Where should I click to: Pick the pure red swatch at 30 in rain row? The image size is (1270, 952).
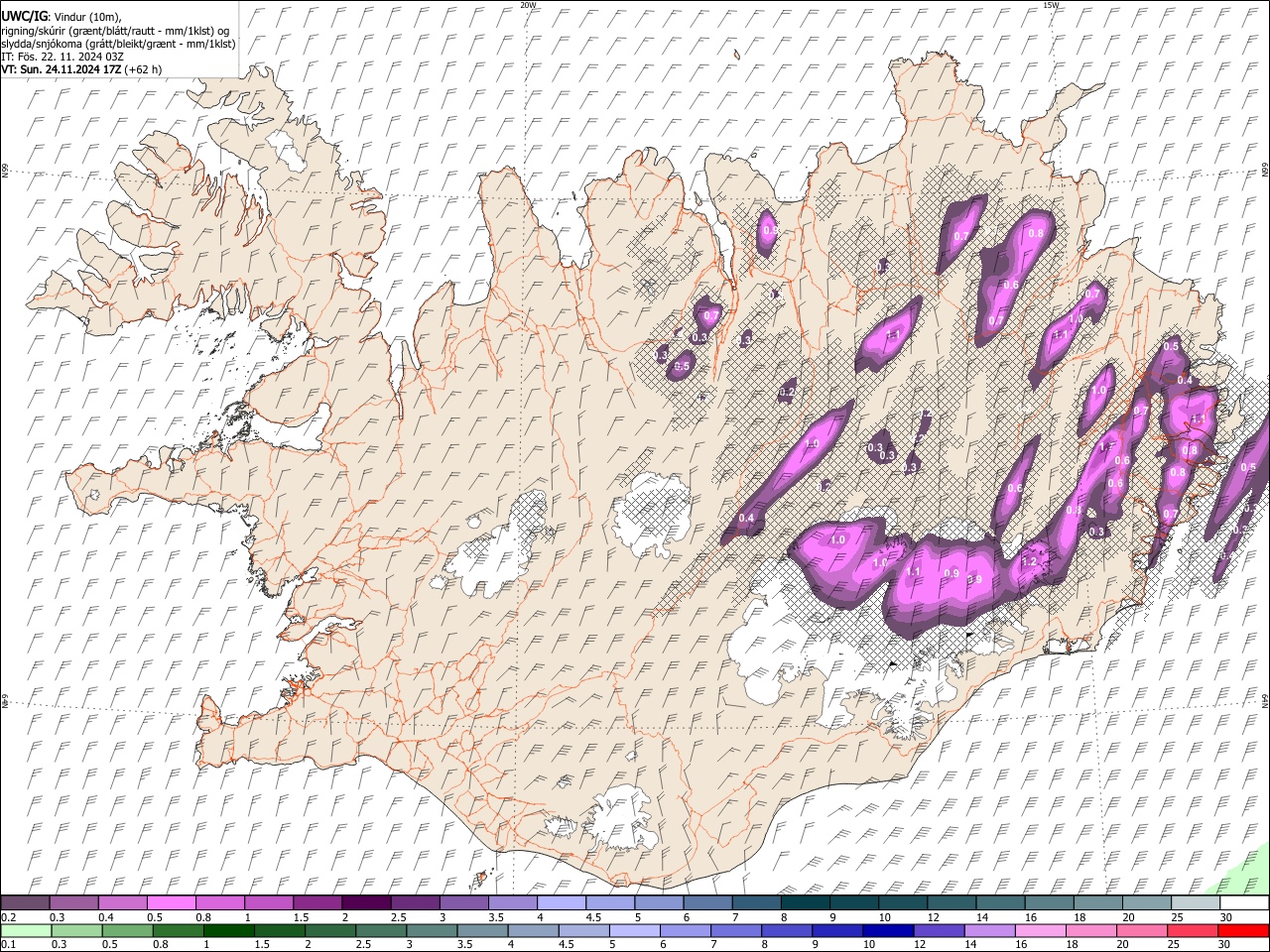pos(1243,930)
